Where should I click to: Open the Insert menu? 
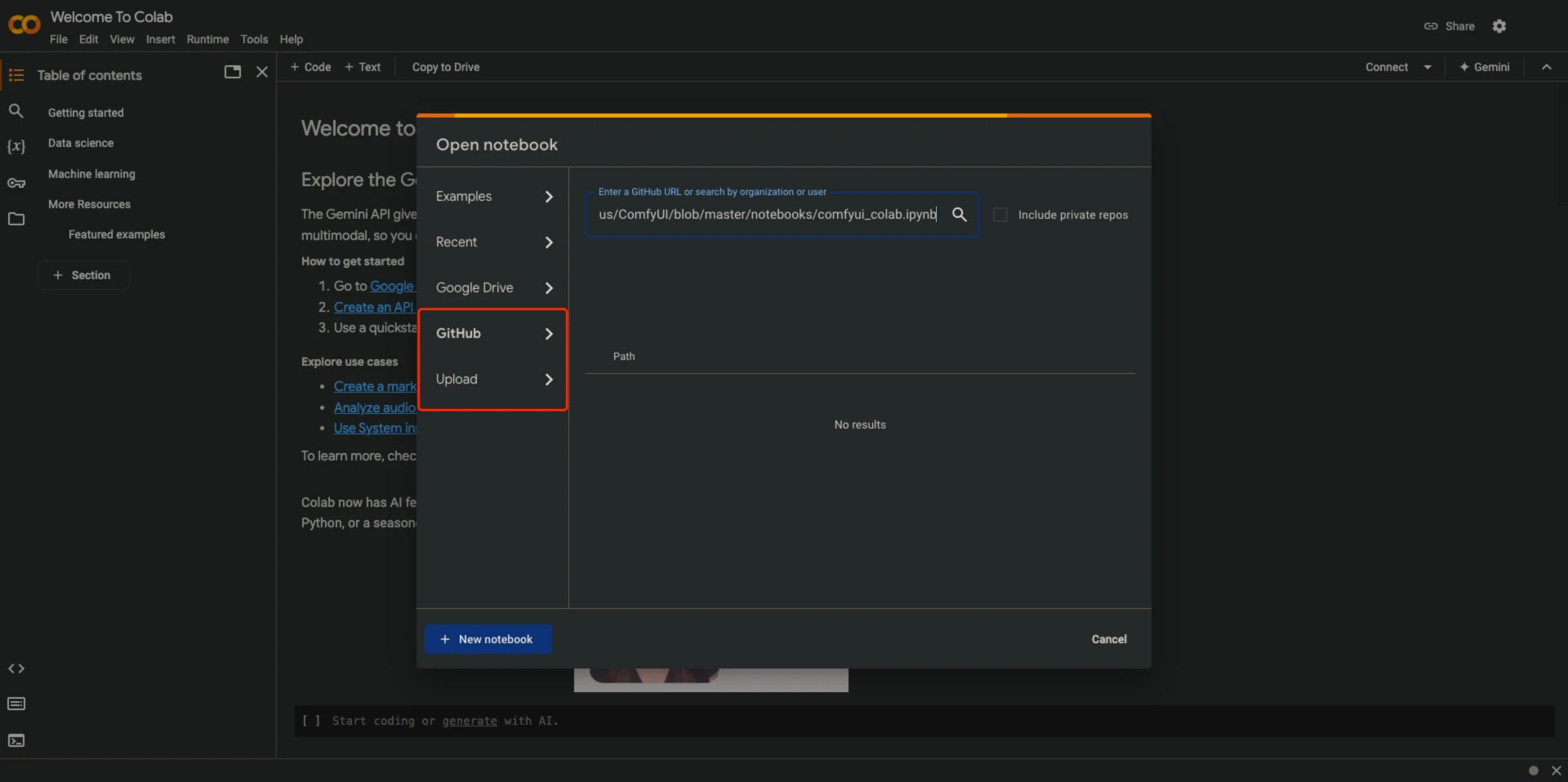[x=161, y=39]
